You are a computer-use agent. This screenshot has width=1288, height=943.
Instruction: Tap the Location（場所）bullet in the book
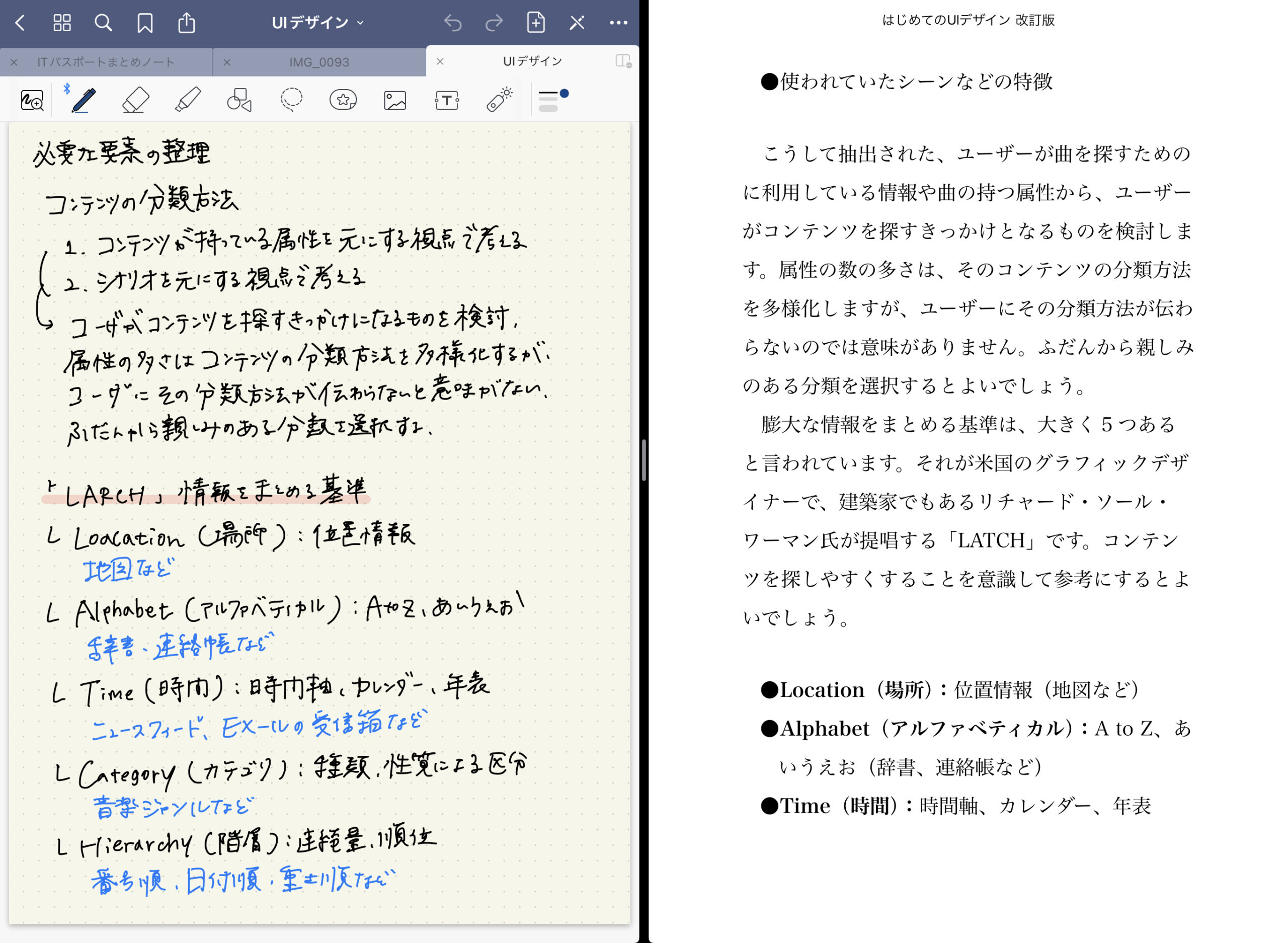click(950, 690)
